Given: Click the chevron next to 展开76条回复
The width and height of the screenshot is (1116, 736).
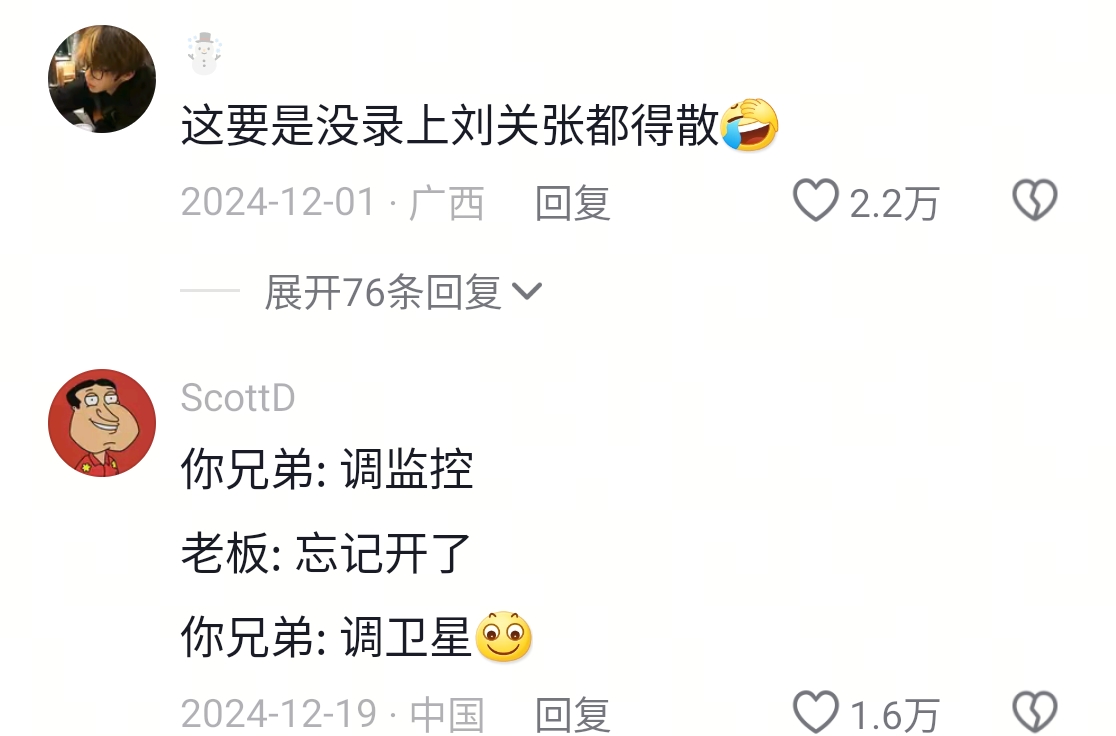Looking at the screenshot, I should (x=527, y=291).
